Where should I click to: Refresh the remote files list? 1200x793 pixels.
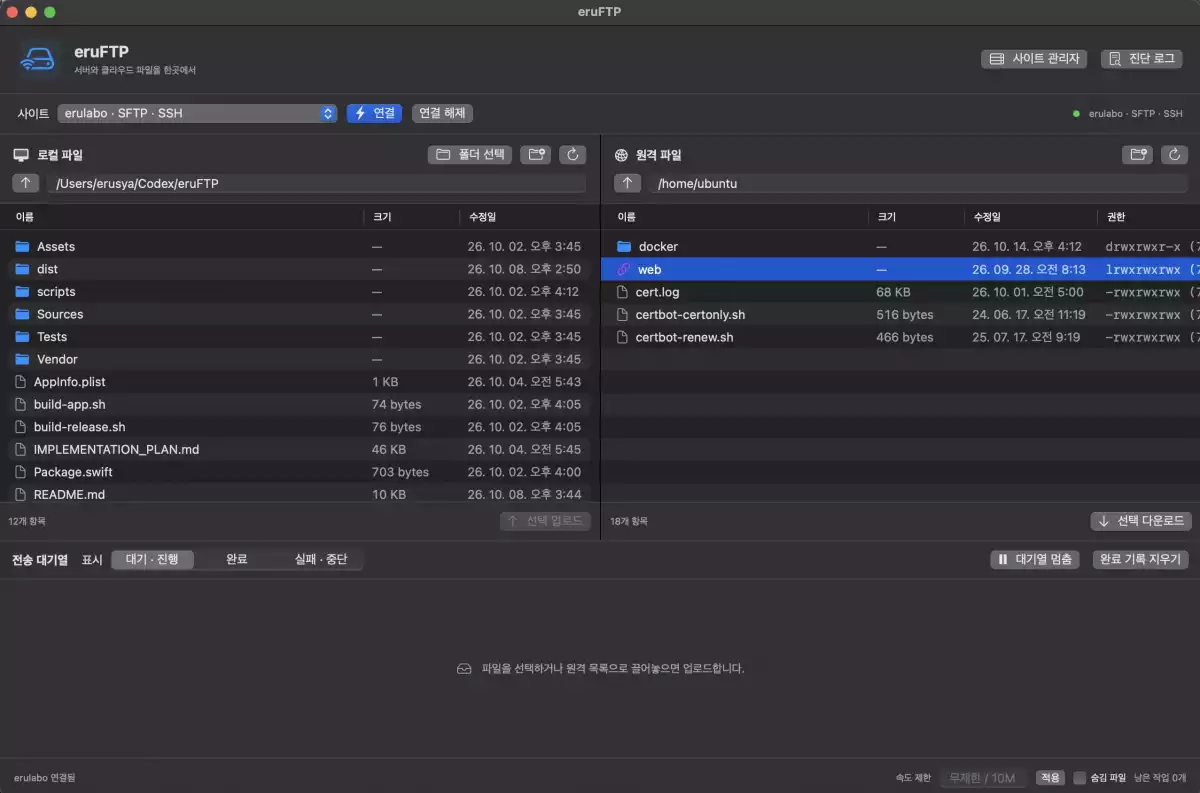pyautogui.click(x=1175, y=155)
